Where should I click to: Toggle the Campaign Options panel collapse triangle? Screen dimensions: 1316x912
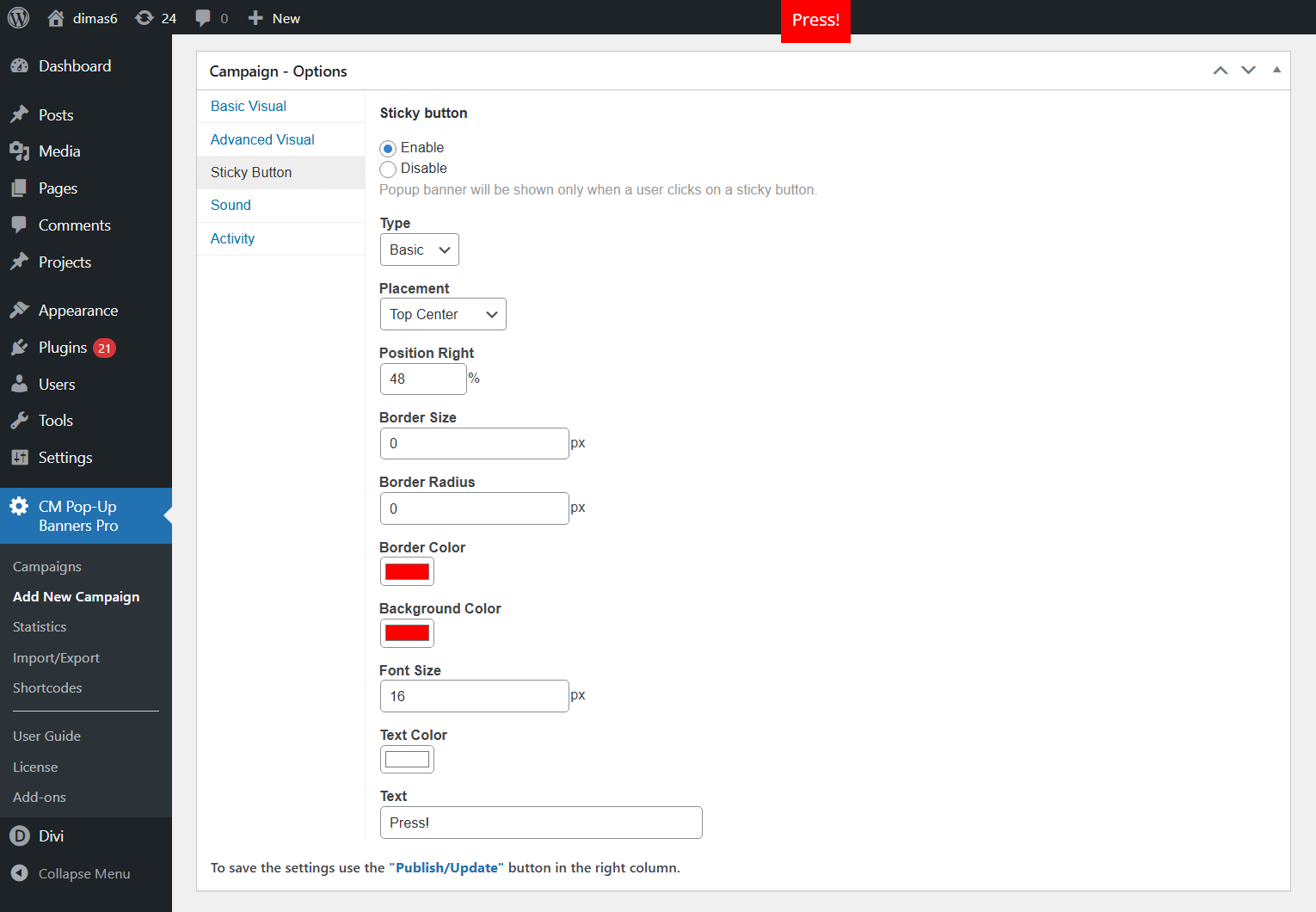(1276, 71)
